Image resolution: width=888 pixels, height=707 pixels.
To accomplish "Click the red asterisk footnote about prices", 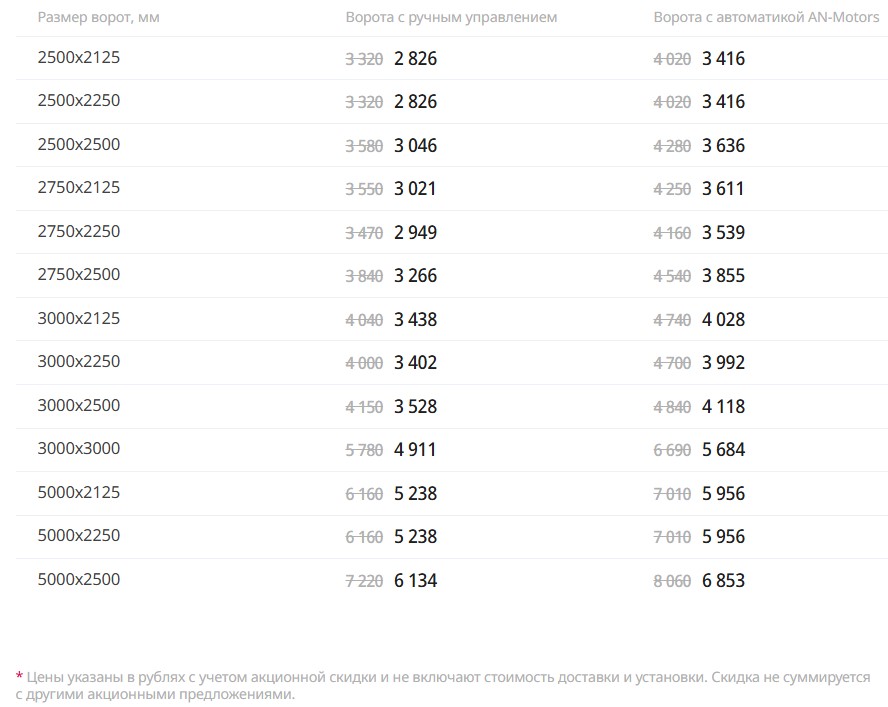I will click(19, 677).
